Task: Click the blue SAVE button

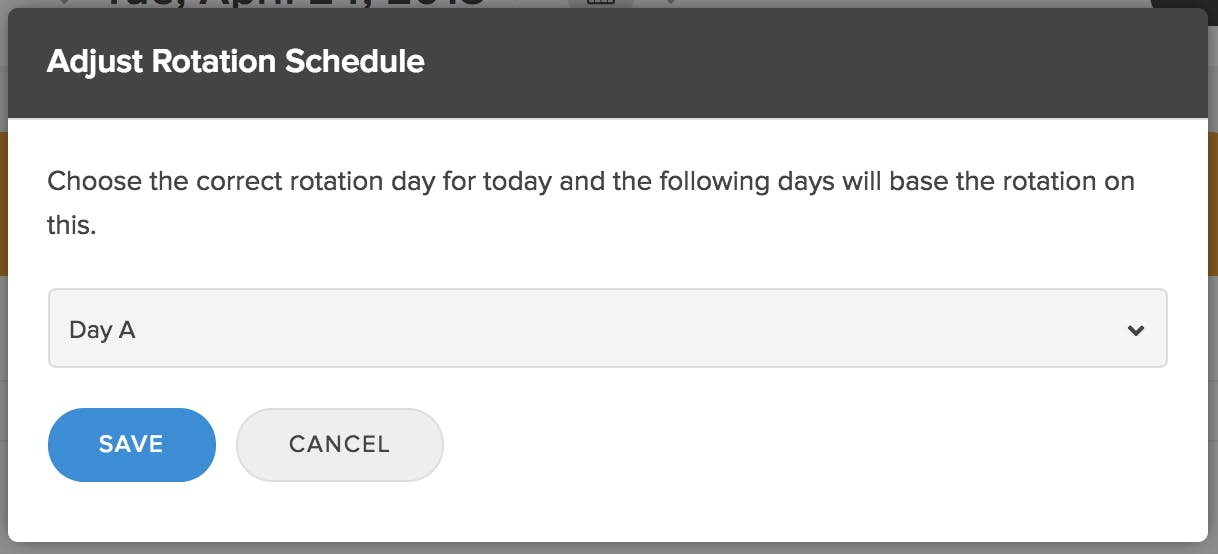Action: 131,444
